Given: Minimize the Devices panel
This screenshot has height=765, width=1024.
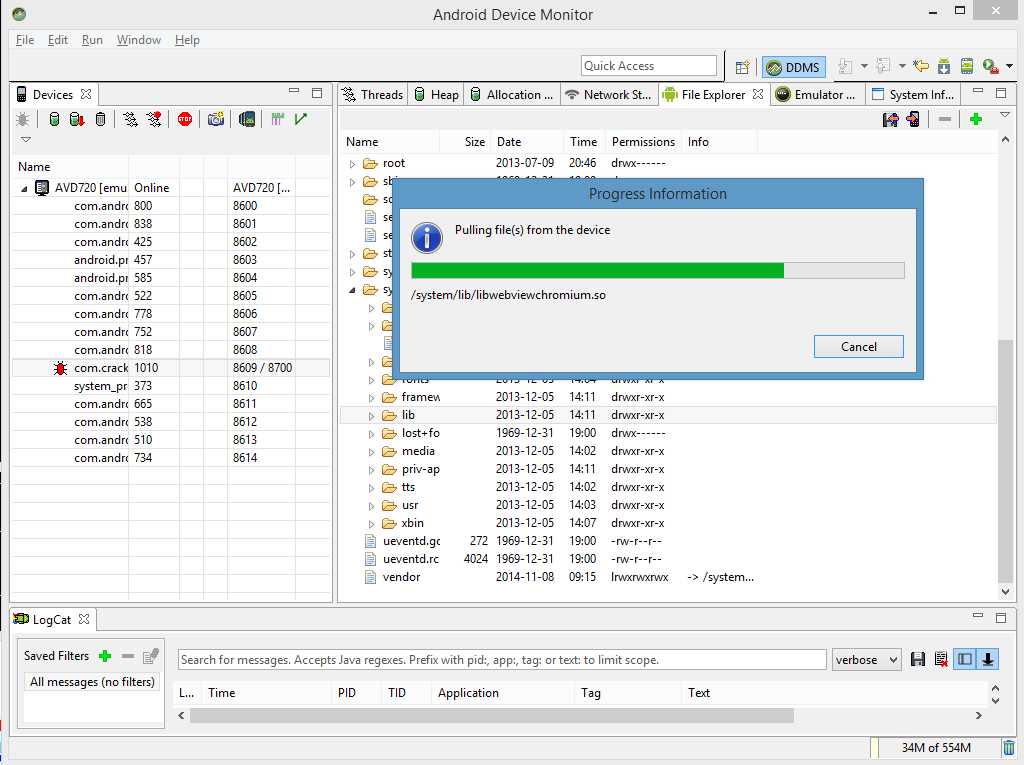Looking at the screenshot, I should click(294, 92).
